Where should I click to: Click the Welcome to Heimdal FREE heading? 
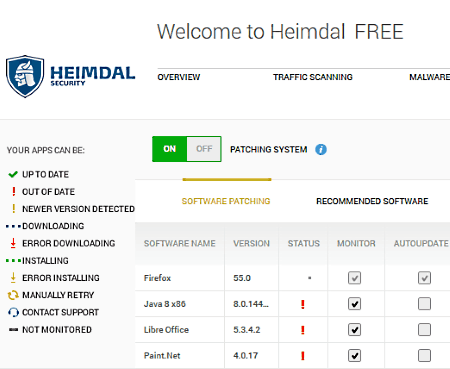tap(280, 32)
